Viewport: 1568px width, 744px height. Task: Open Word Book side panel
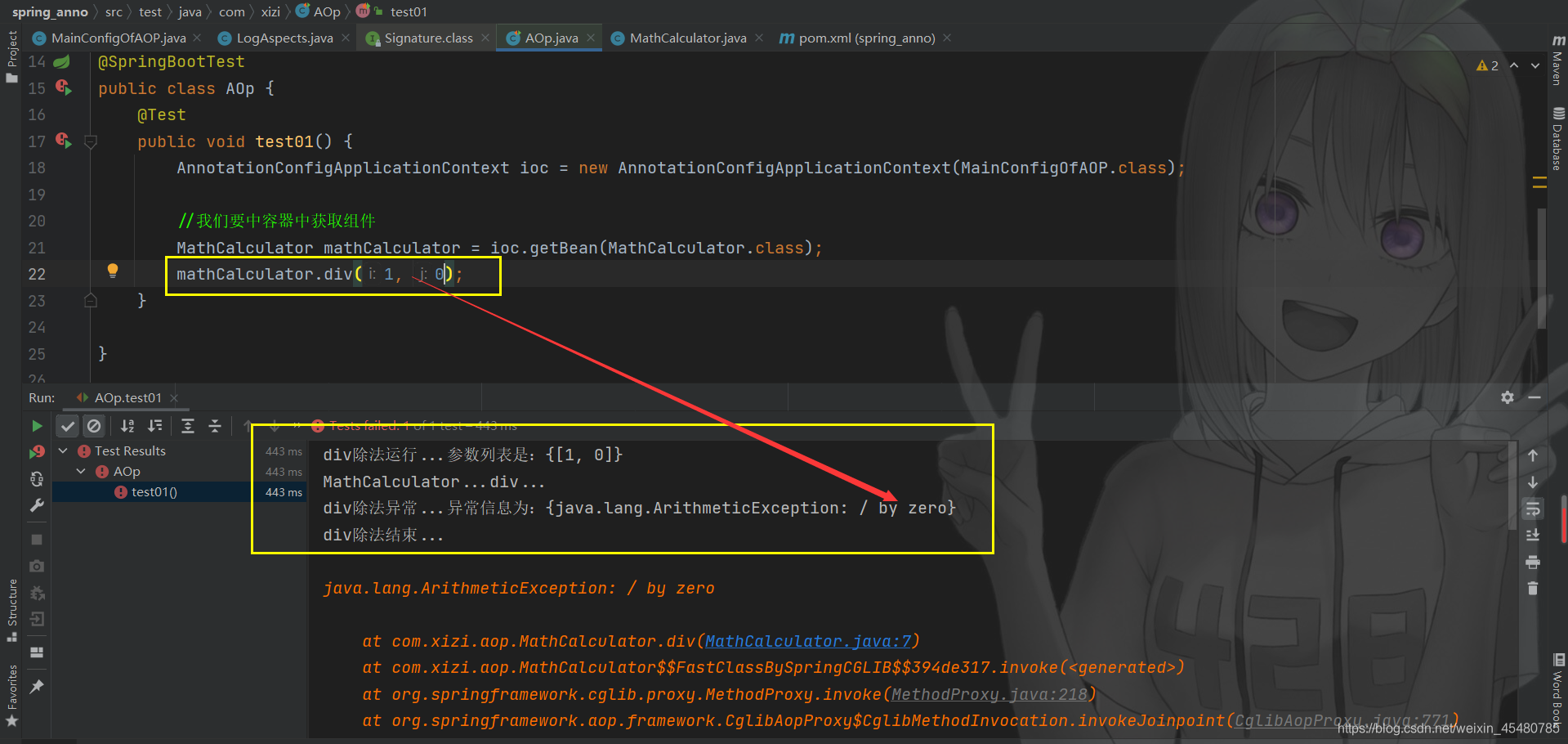(1557, 692)
